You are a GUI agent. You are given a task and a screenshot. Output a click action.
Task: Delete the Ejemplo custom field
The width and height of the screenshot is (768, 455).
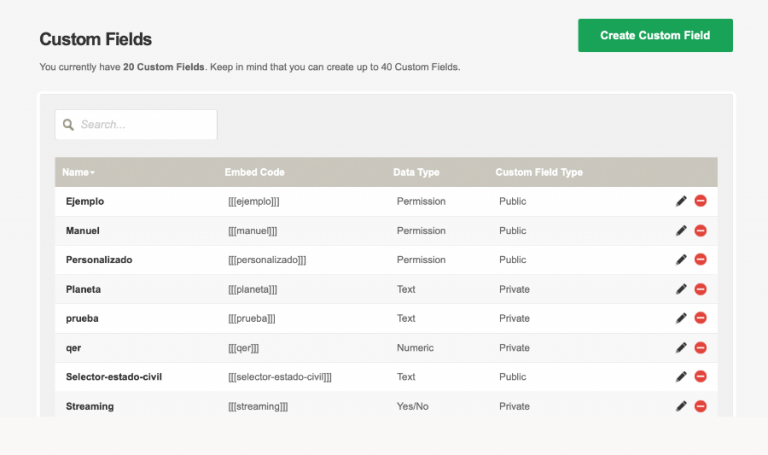pyautogui.click(x=700, y=201)
